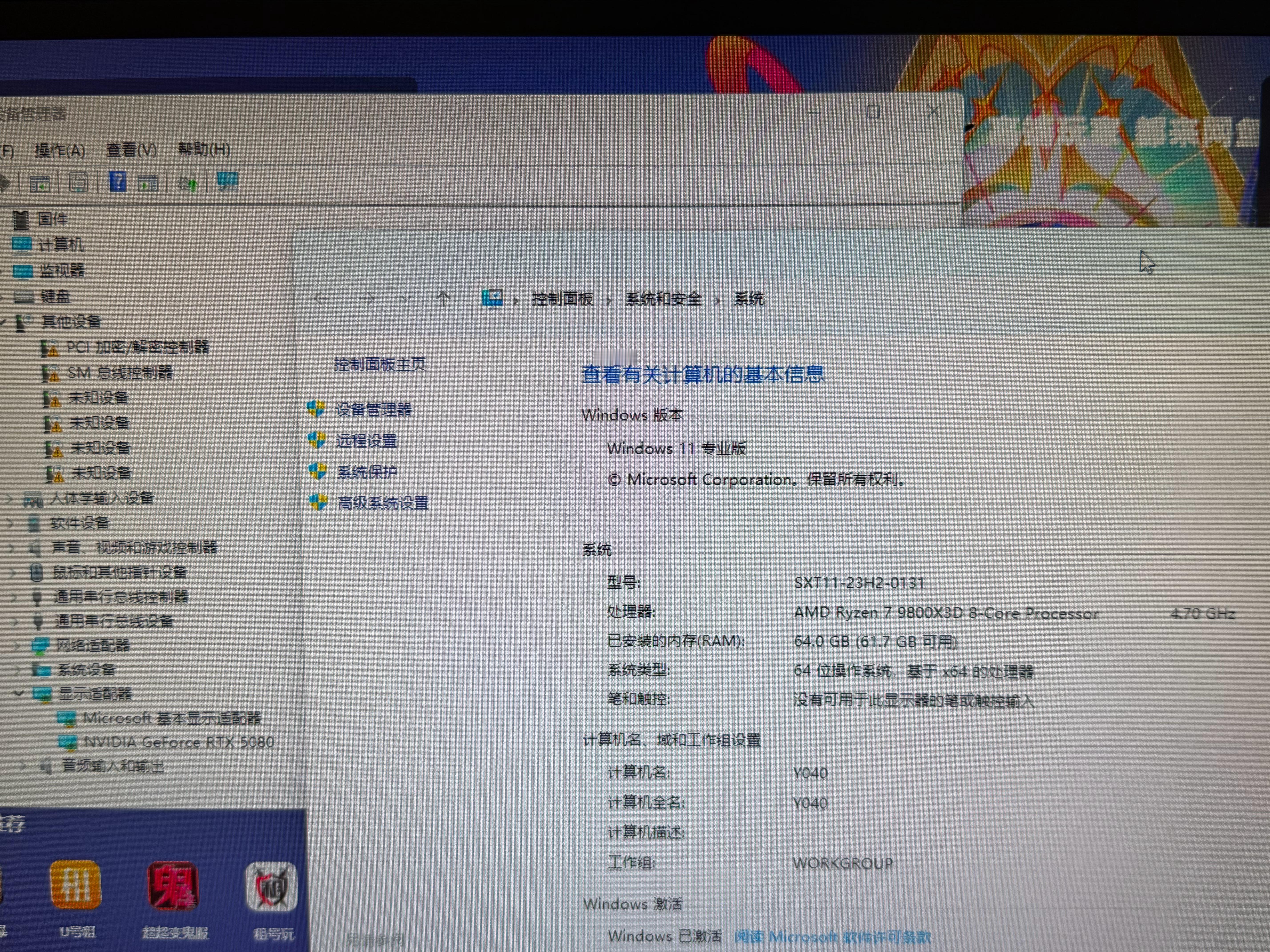Select NVIDIA GeForce RTX 5080 device
Image resolution: width=1270 pixels, height=952 pixels.
(178, 742)
